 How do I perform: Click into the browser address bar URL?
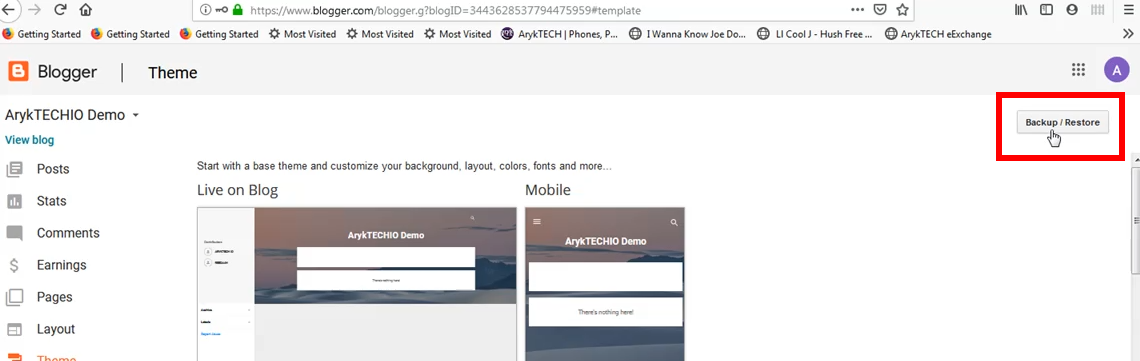446,11
